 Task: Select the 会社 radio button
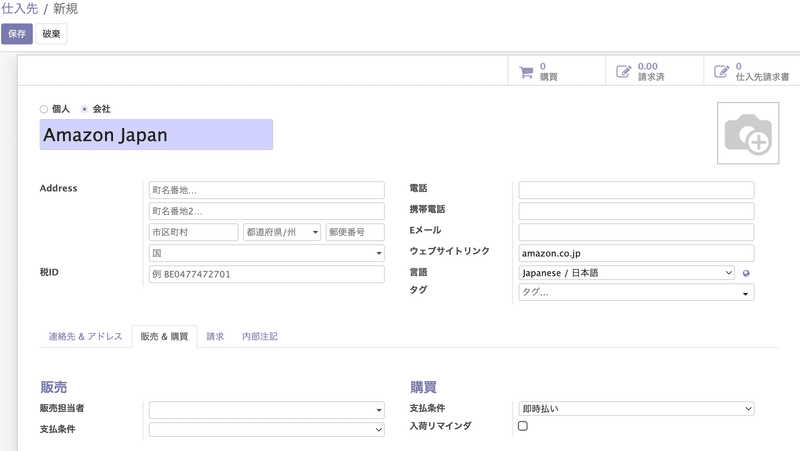[x=85, y=109]
